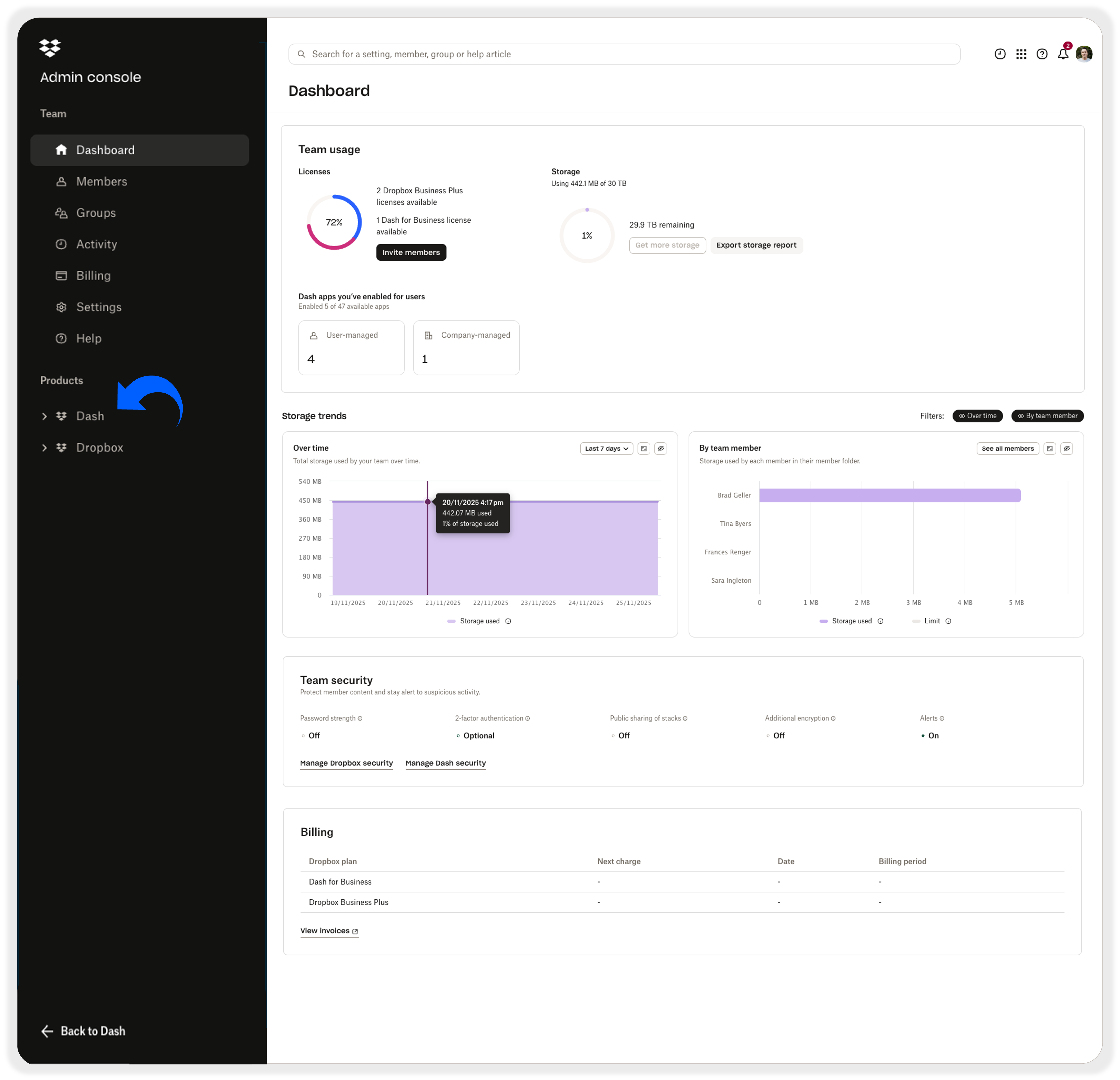Screen dimensions: 1120x1080
Task: Click your profile avatar photo
Action: click(1085, 53)
